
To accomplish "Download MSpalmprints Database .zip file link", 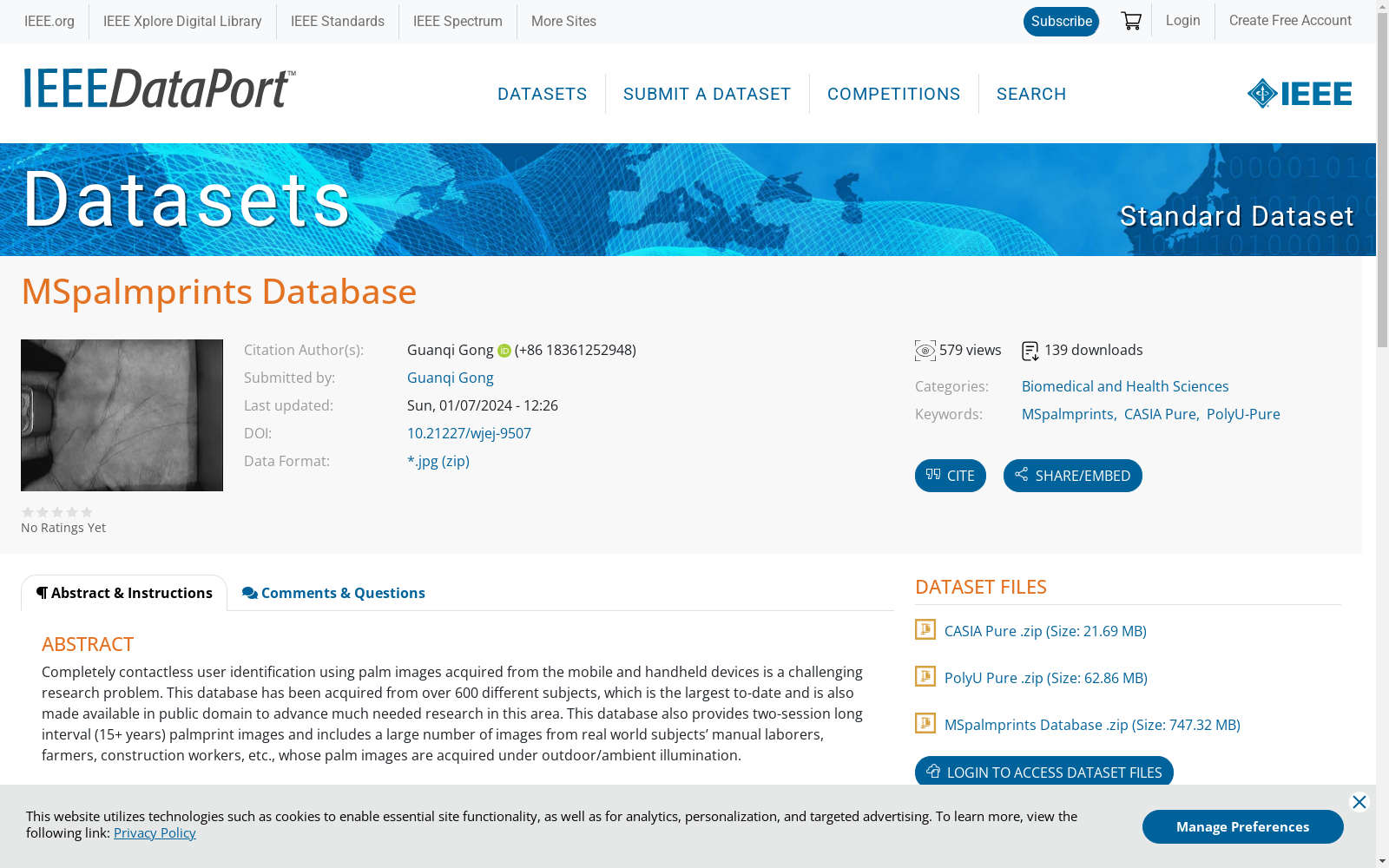I will pos(1092,725).
